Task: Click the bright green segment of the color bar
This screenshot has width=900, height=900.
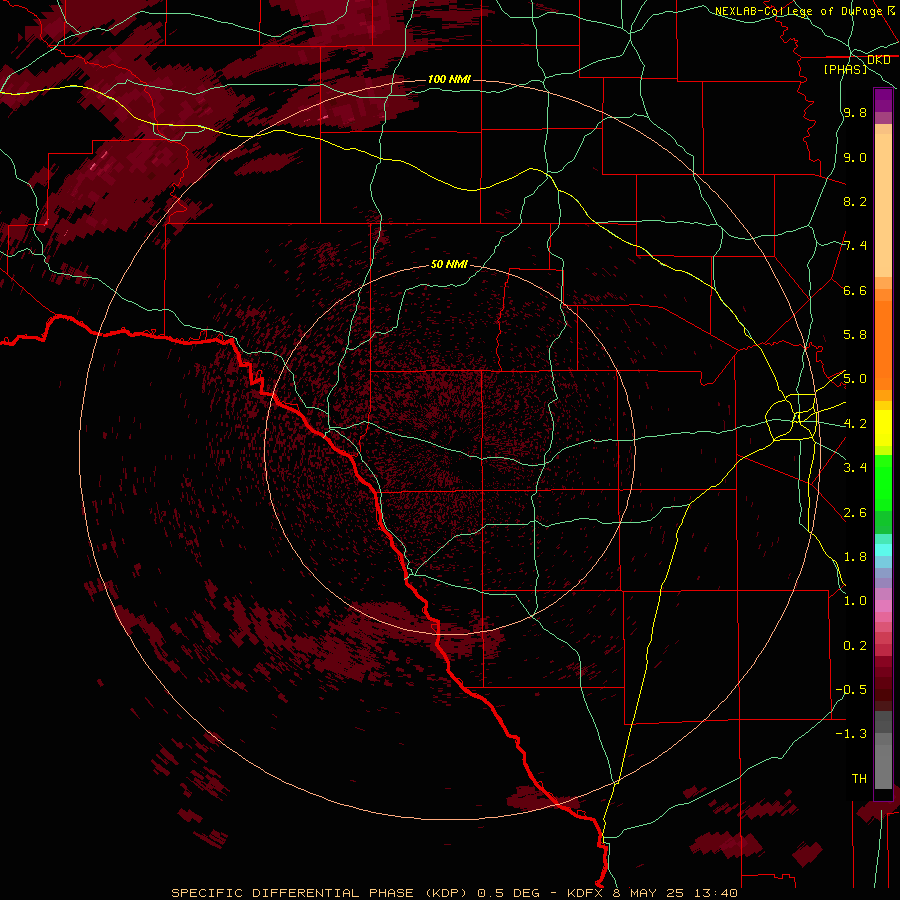Action: tap(883, 483)
